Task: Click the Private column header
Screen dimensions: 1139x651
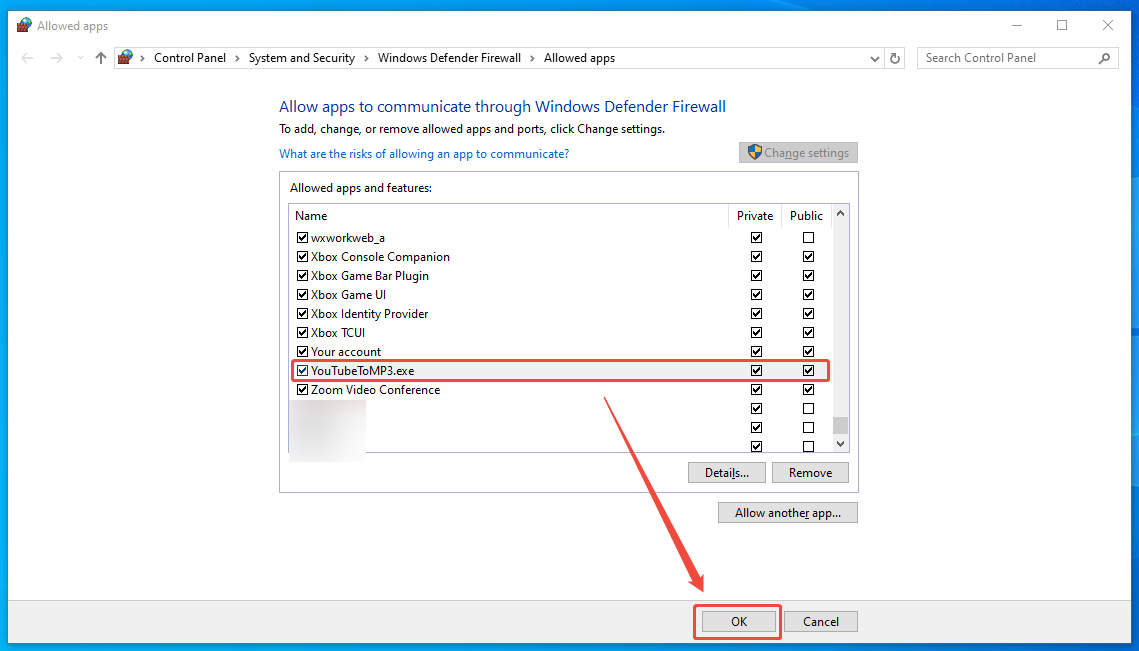Action: click(x=755, y=216)
